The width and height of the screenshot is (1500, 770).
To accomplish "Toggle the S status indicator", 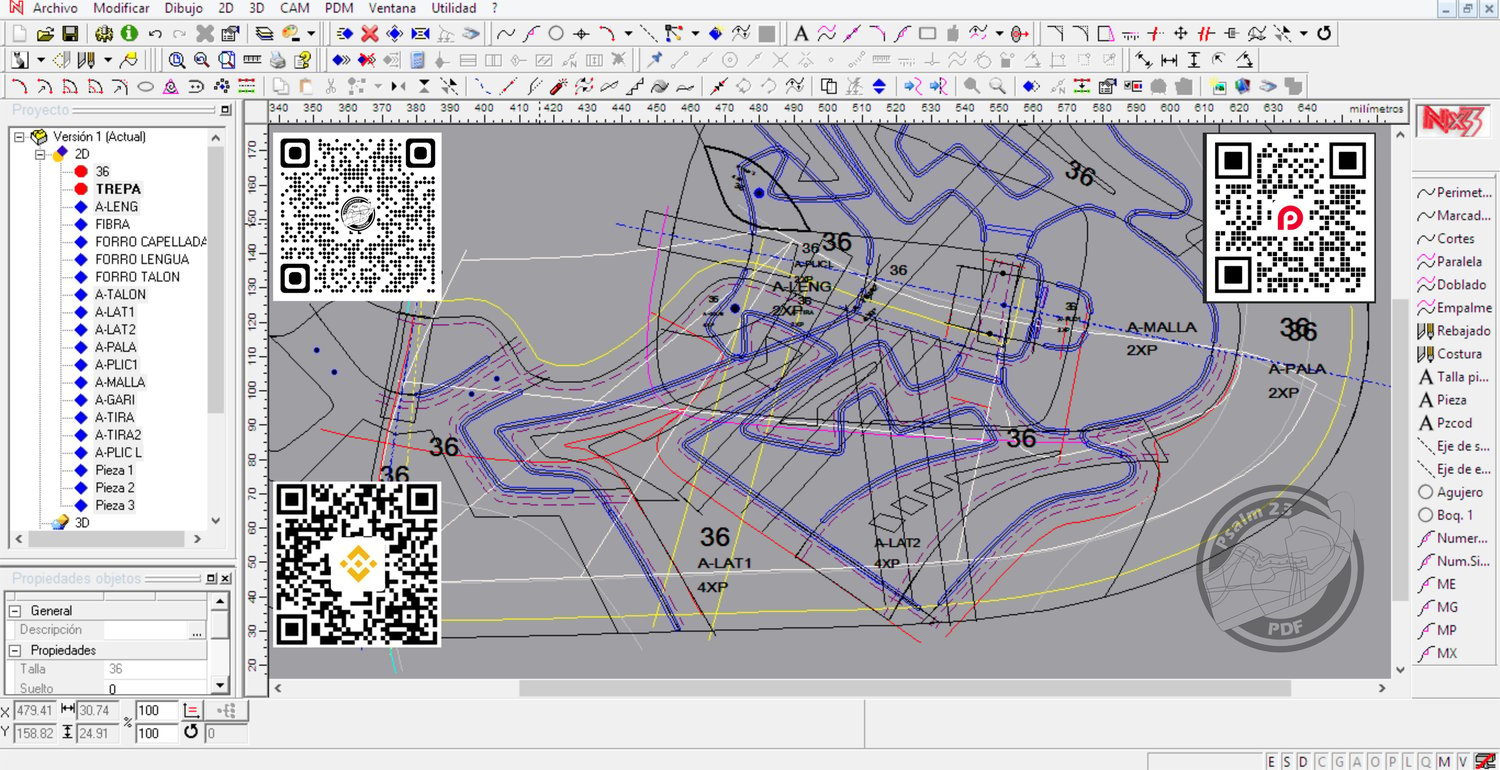I will (1287, 761).
